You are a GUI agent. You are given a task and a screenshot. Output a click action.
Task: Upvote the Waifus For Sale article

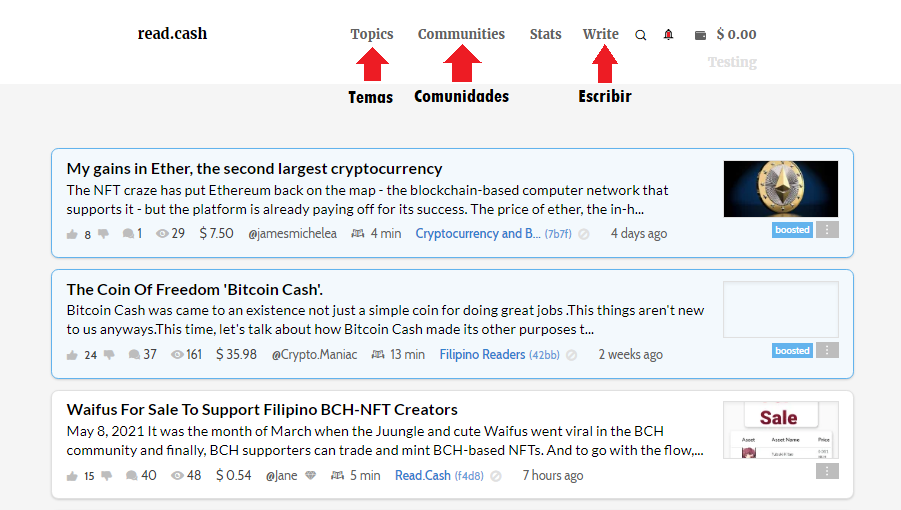click(x=72, y=476)
